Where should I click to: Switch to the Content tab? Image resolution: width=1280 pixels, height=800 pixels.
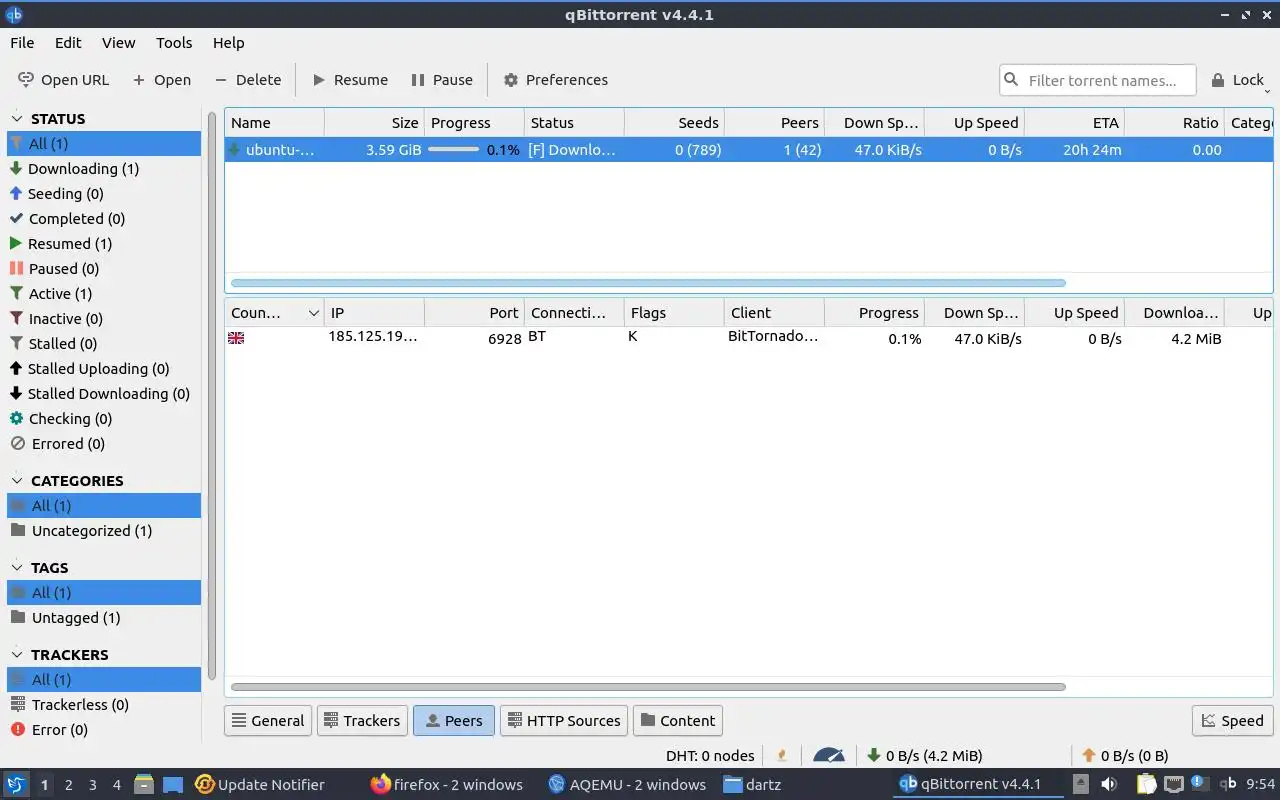click(x=678, y=720)
